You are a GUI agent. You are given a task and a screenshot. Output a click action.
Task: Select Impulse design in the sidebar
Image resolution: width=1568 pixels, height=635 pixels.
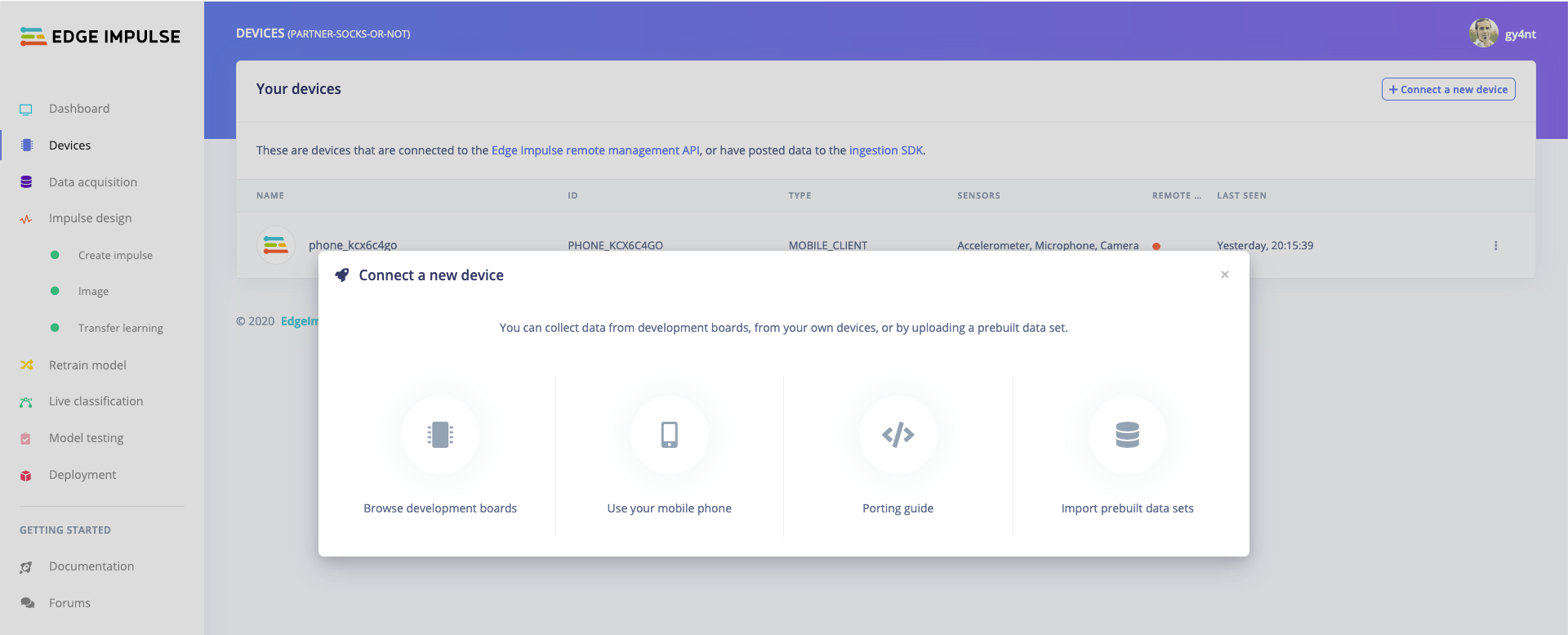pos(90,218)
